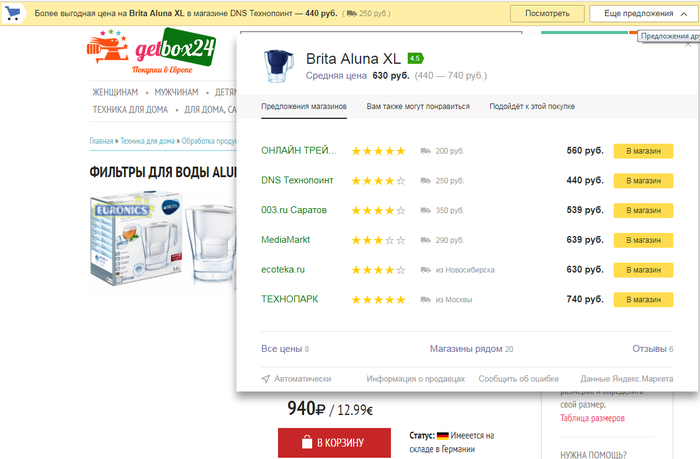
Task: Open the Таблица размеров link
Action: 592,418
